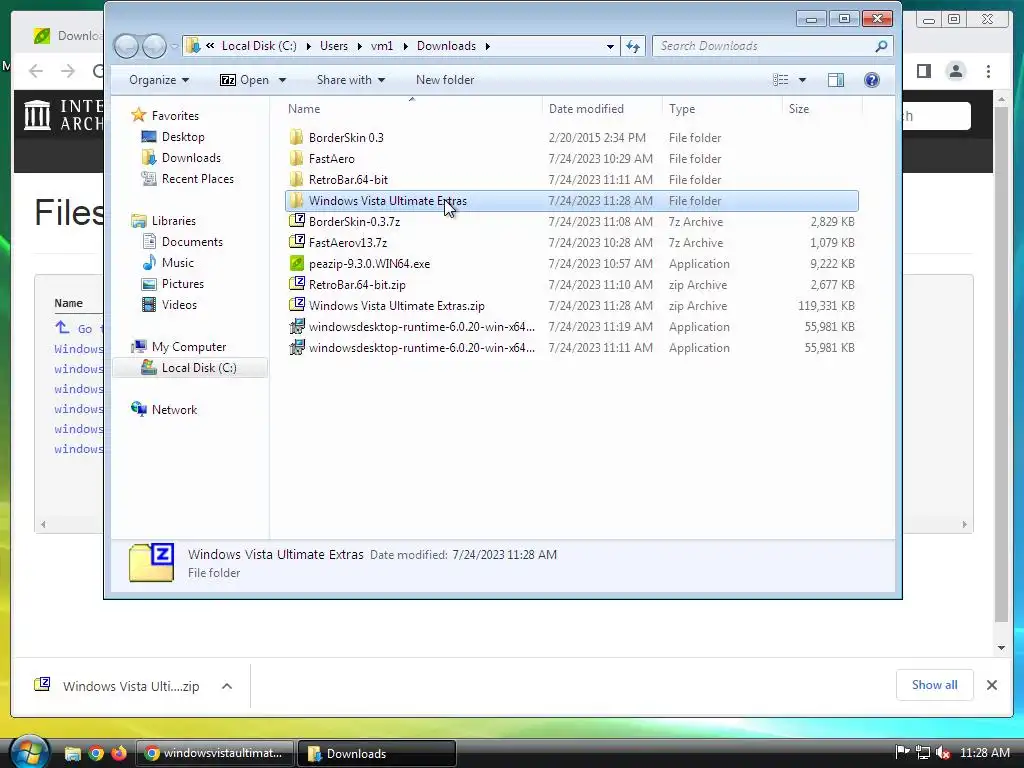Click the Change your view icon

click(780, 80)
